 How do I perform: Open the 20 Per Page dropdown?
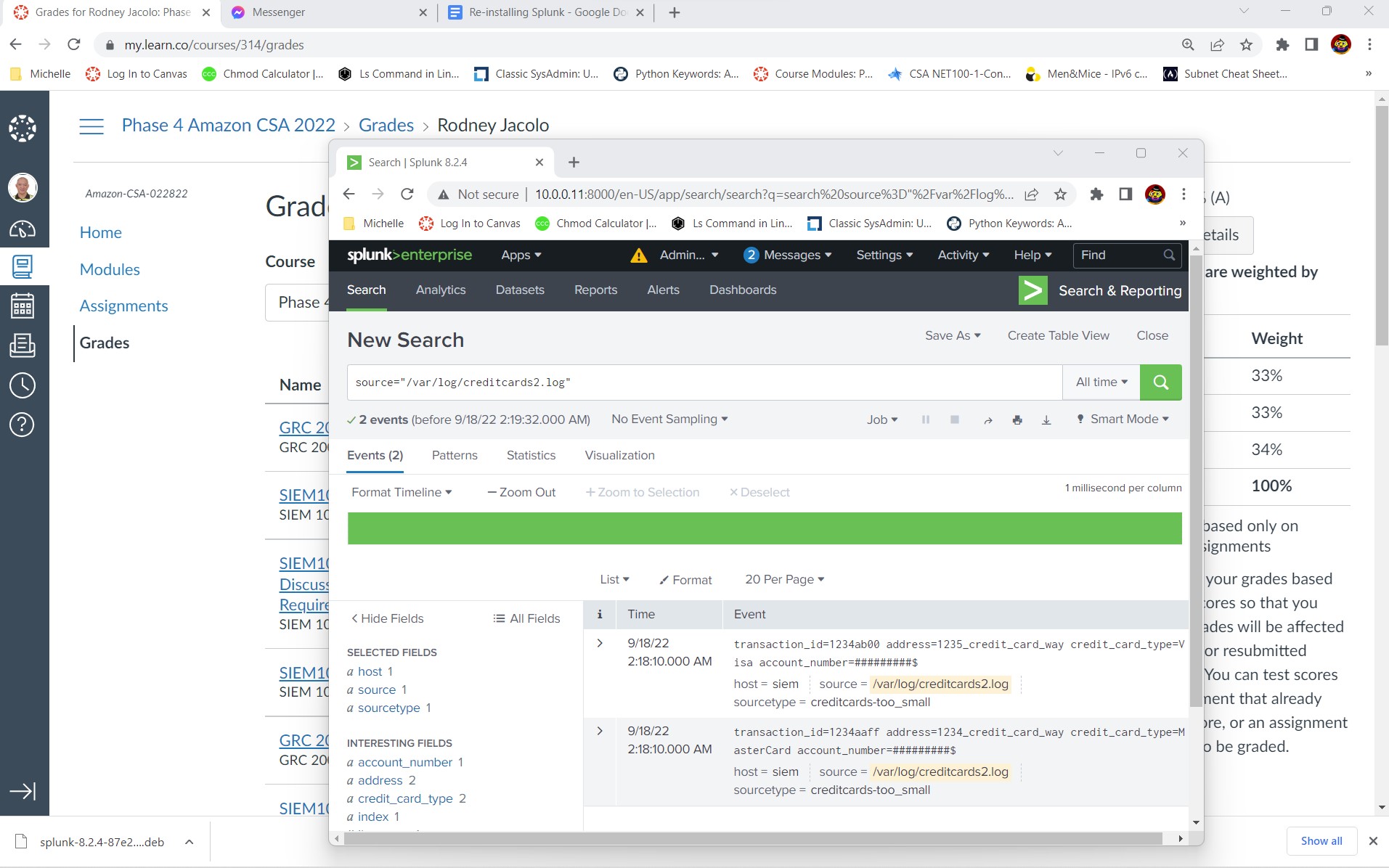784,579
